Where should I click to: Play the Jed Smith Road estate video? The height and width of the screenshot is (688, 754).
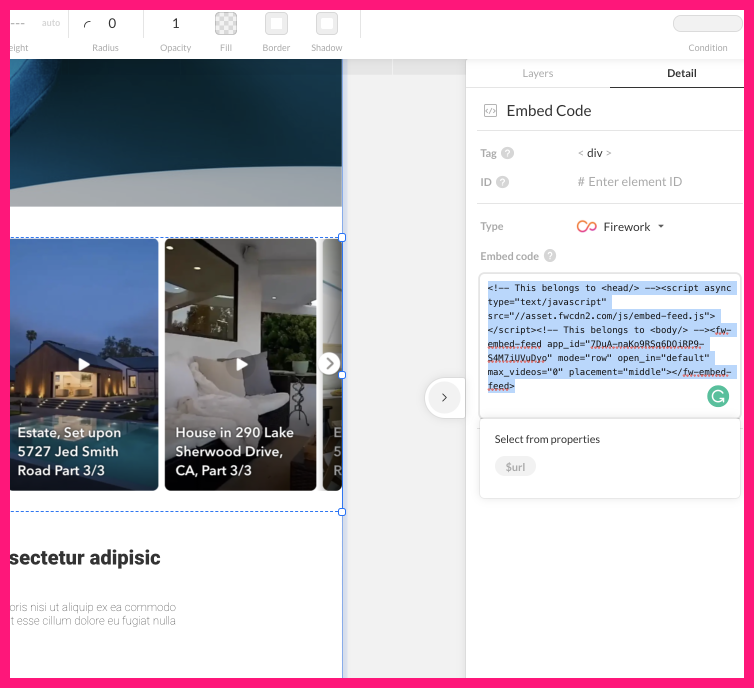[84, 364]
